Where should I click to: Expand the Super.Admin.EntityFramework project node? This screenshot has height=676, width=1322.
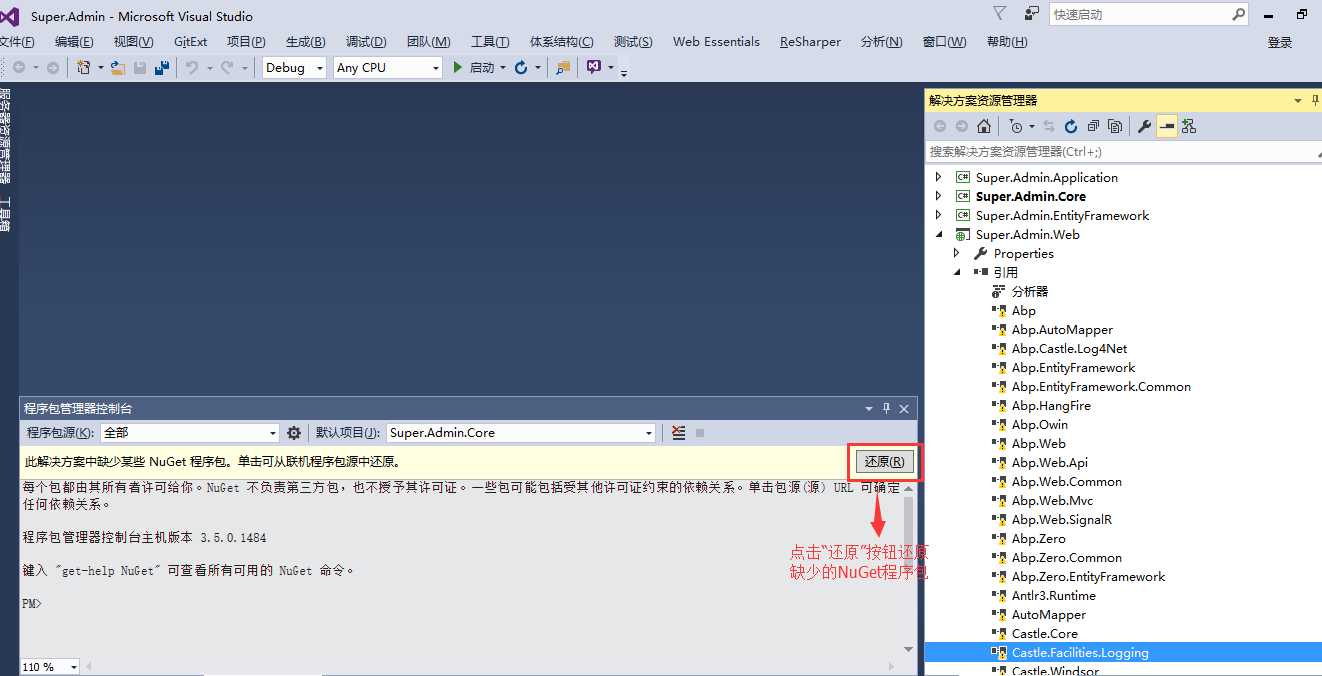tap(938, 215)
